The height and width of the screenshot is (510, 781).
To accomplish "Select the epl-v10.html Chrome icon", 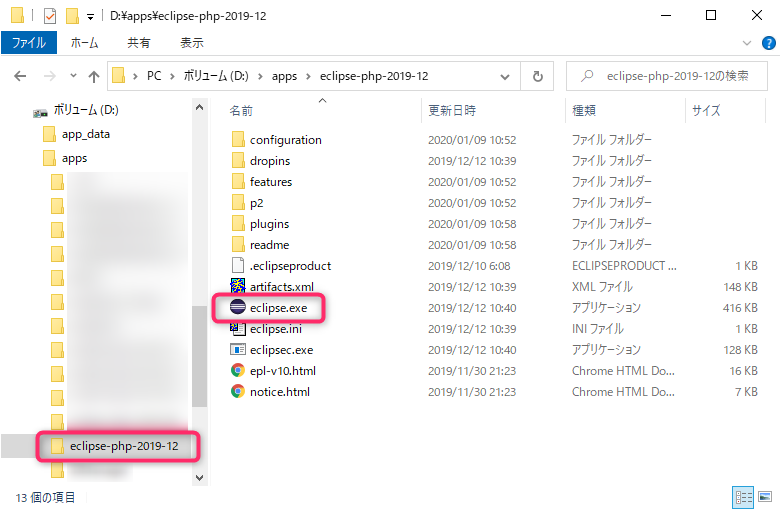I will click(x=238, y=370).
